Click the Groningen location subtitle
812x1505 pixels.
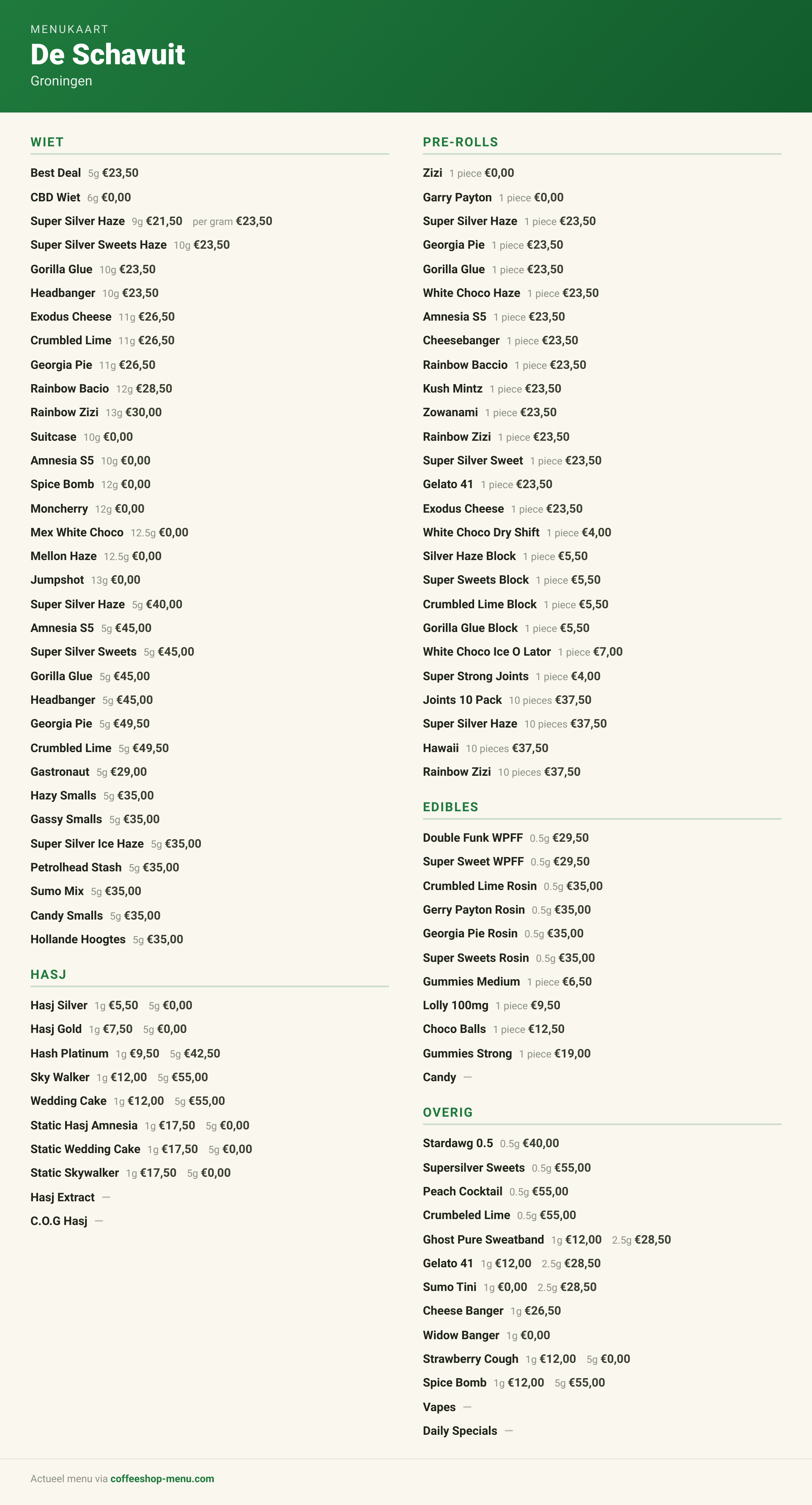61,81
